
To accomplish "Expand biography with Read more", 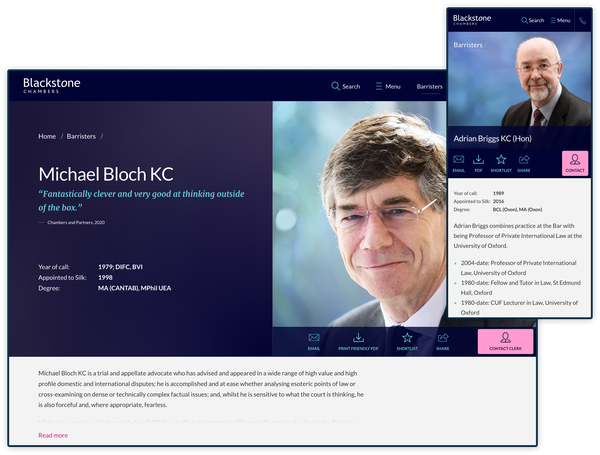I will (53, 435).
